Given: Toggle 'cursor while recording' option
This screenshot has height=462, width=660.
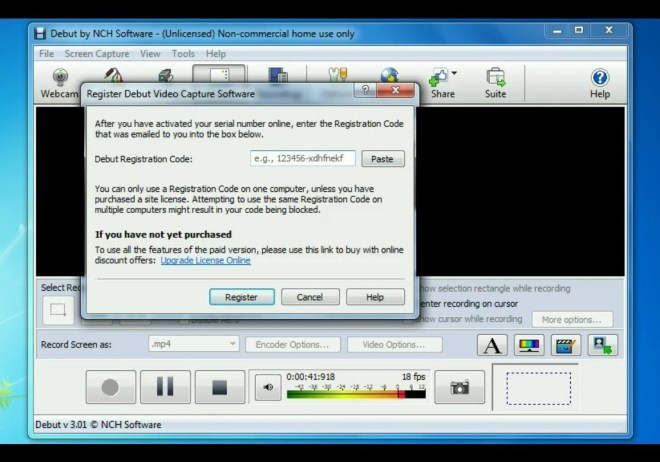Looking at the screenshot, I should [468, 319].
